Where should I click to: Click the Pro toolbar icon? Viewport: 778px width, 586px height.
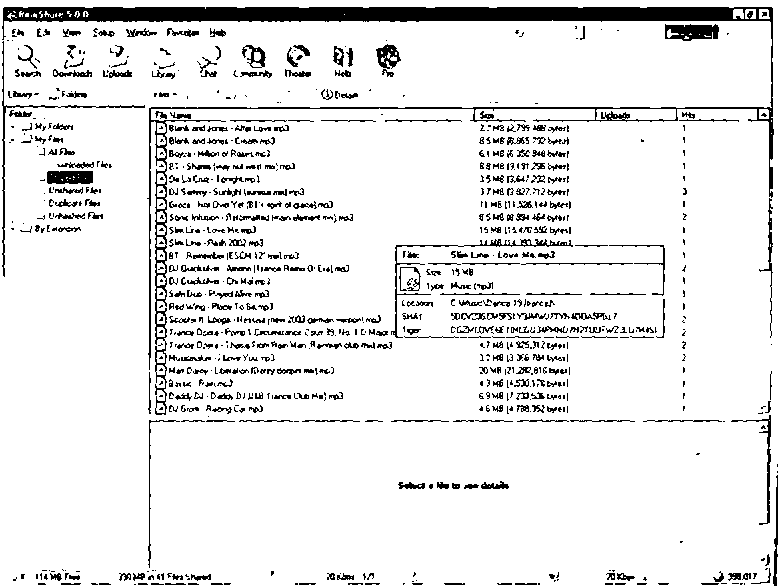(388, 62)
